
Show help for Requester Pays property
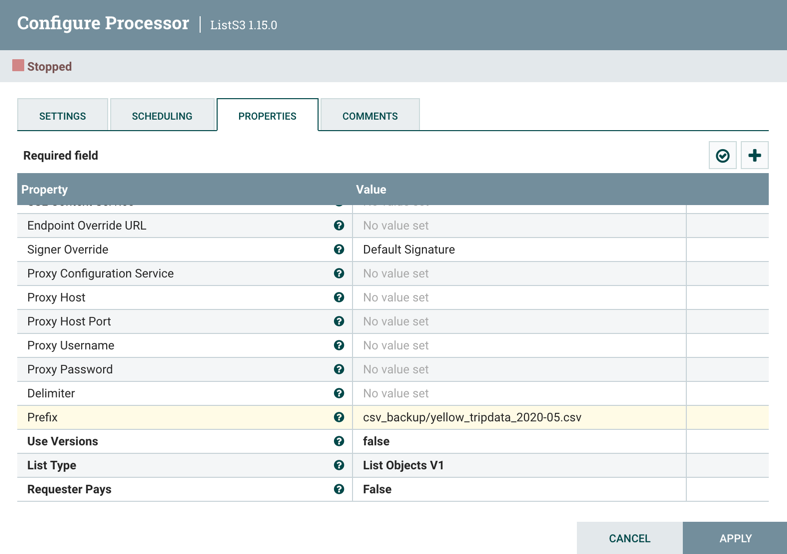tap(339, 490)
